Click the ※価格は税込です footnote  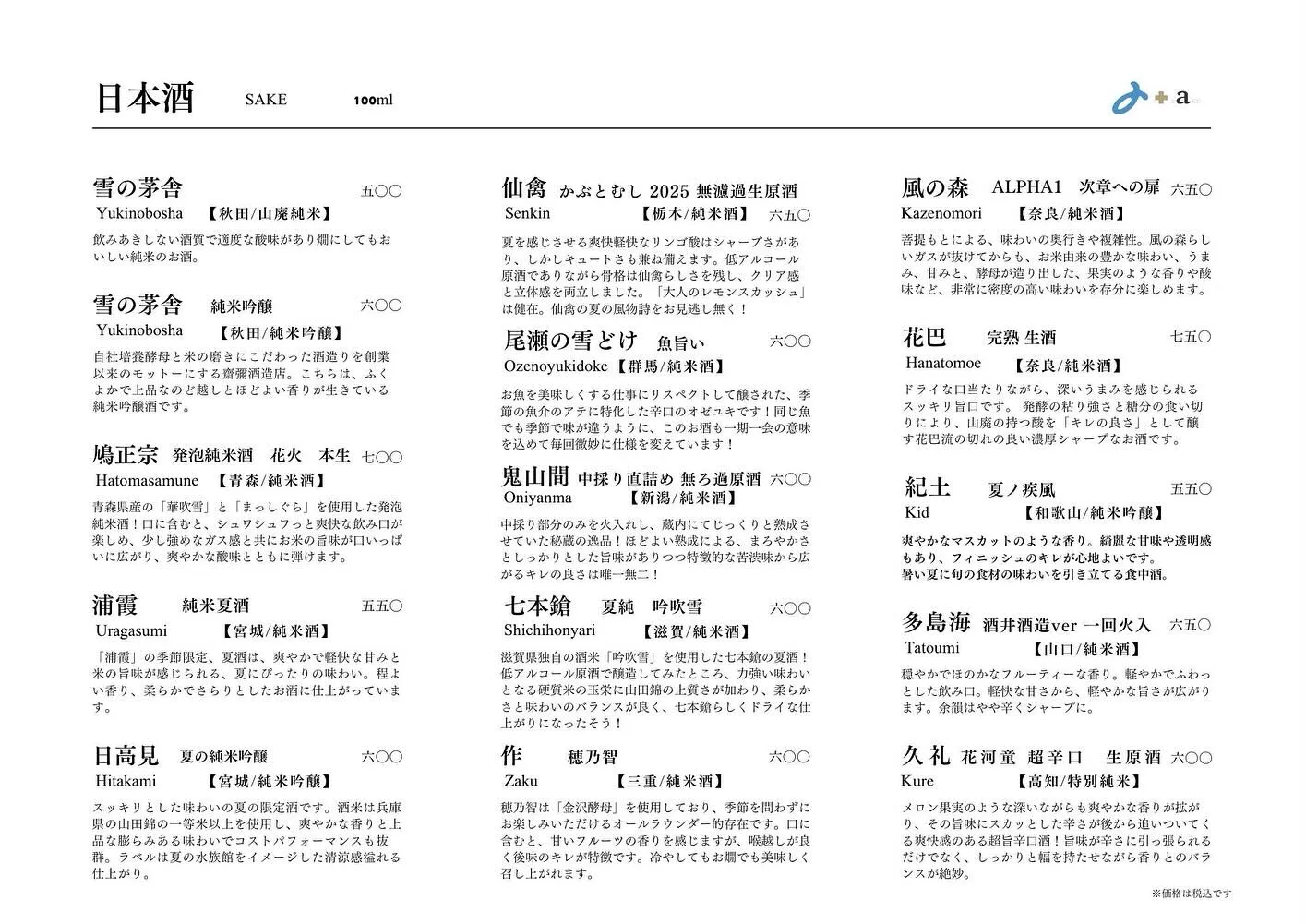coord(1189,894)
